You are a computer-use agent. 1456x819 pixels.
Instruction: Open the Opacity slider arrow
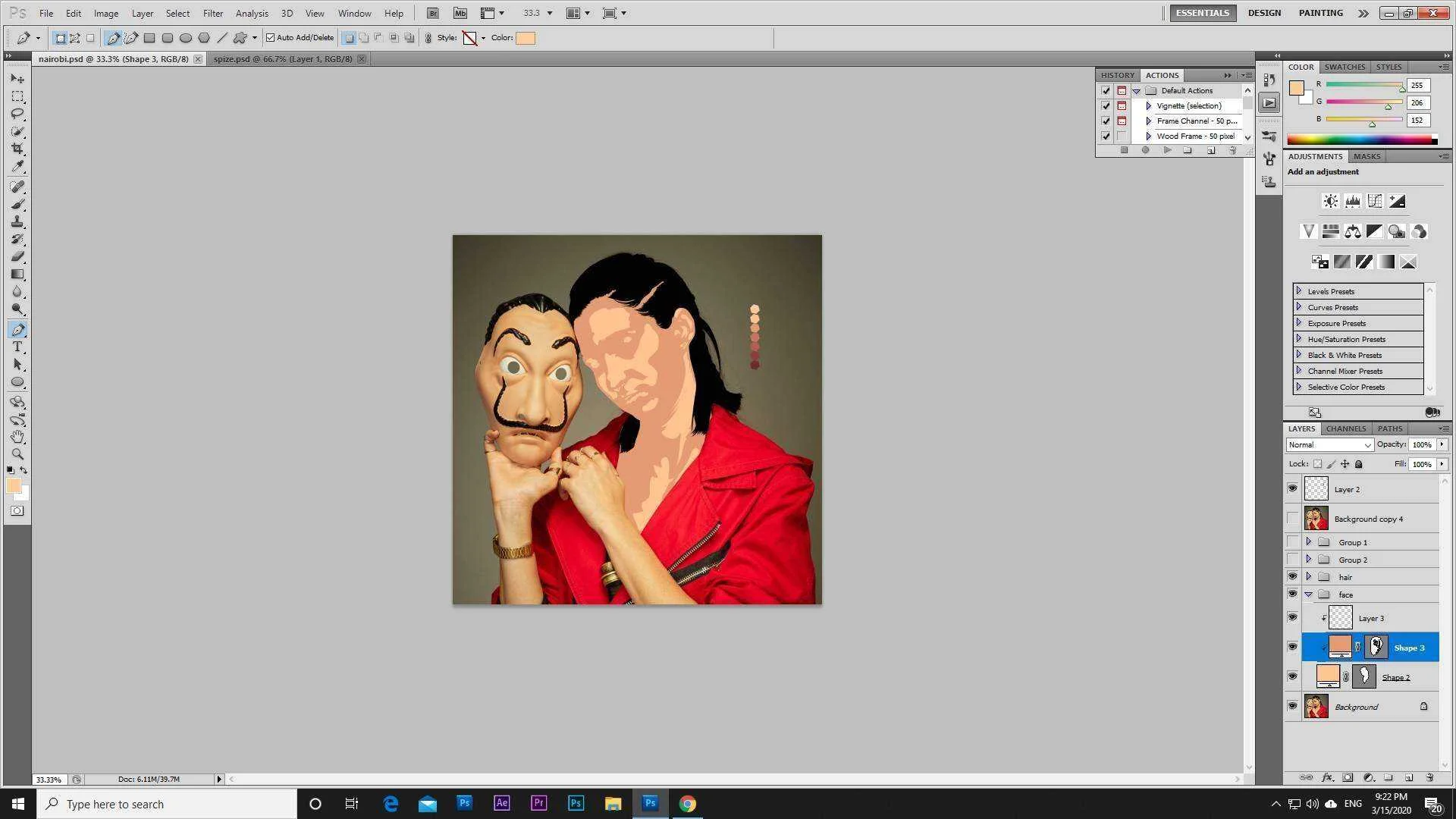click(1442, 445)
